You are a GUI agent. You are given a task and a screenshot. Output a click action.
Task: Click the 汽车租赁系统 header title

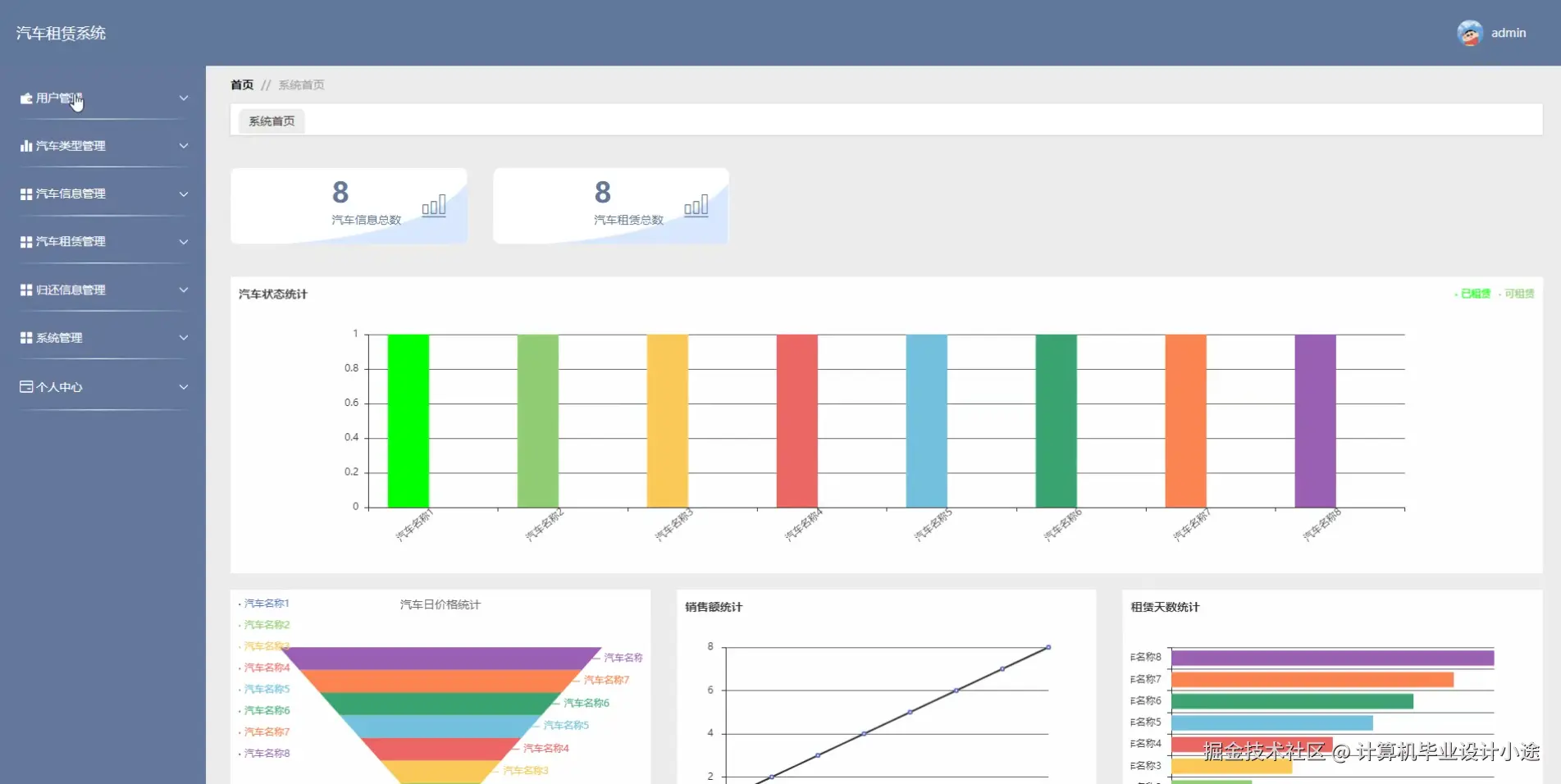[61, 33]
